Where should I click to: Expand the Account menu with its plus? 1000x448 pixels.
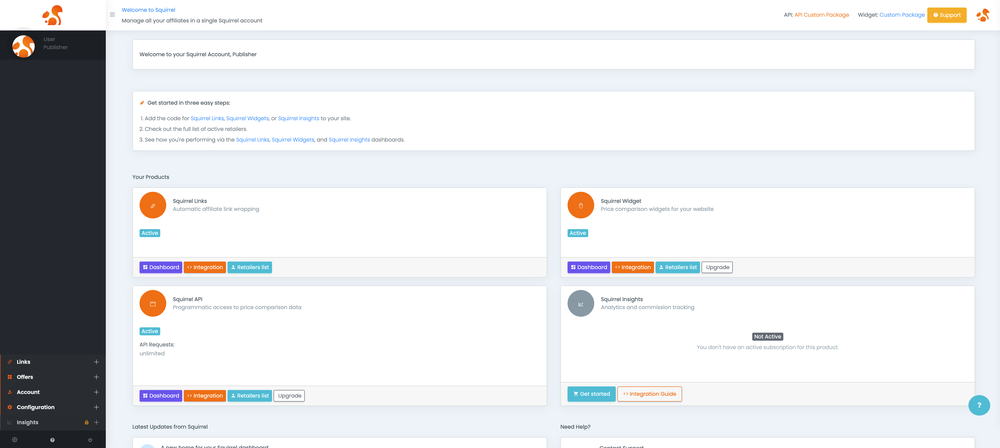click(x=96, y=392)
